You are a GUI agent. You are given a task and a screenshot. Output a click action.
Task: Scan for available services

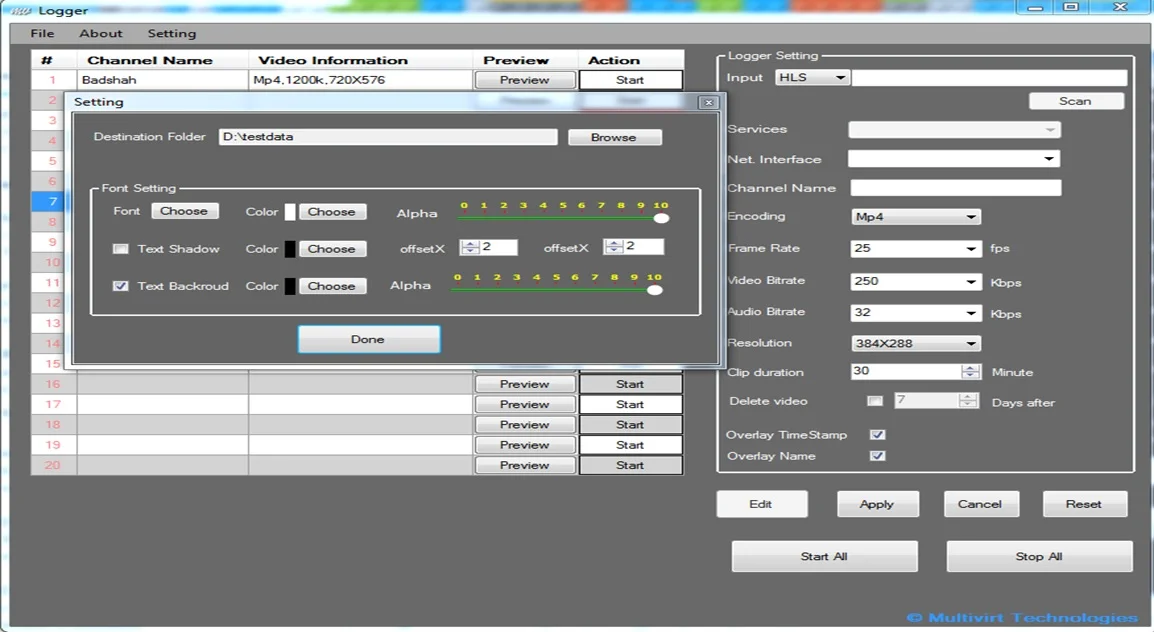click(1076, 100)
